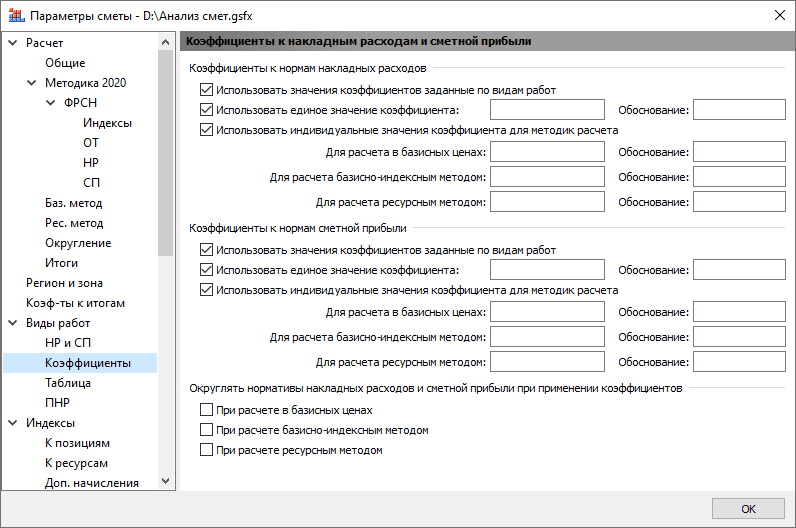Viewport: 796px width, 528px height.
Task: Open Округление settings
Action: (78, 243)
